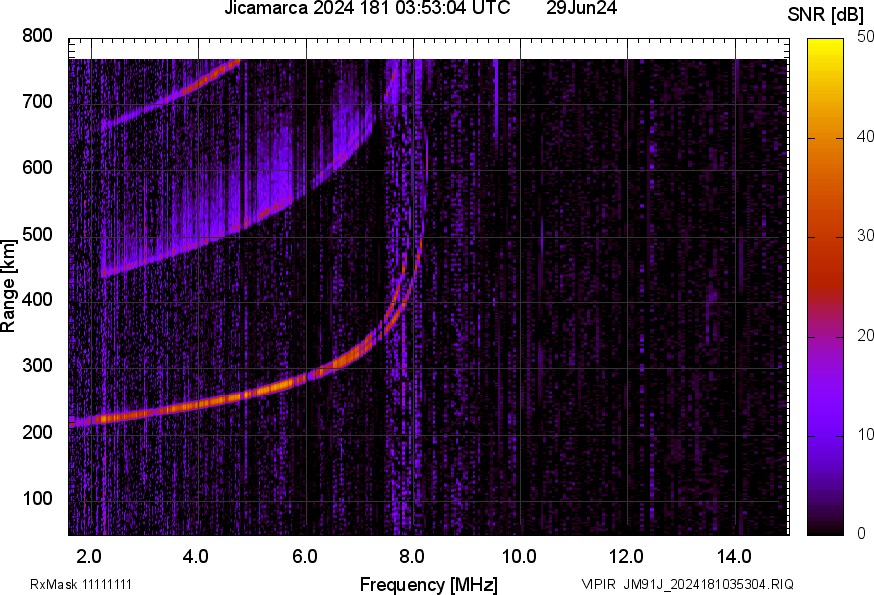Click the colorbar tick value '30'
Viewport: 874px width, 595px height.
pyautogui.click(x=865, y=235)
